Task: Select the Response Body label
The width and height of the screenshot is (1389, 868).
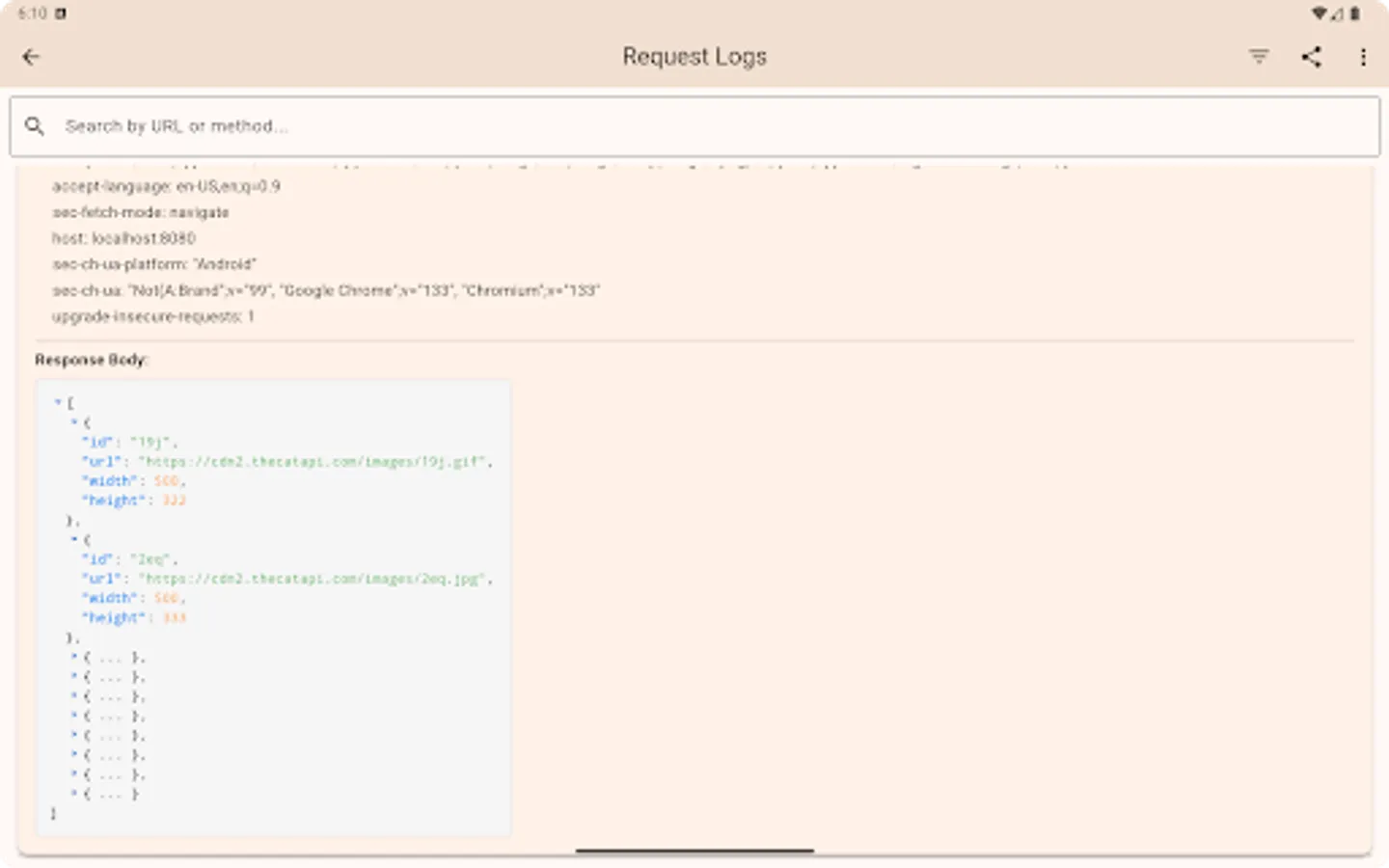Action: tap(91, 360)
